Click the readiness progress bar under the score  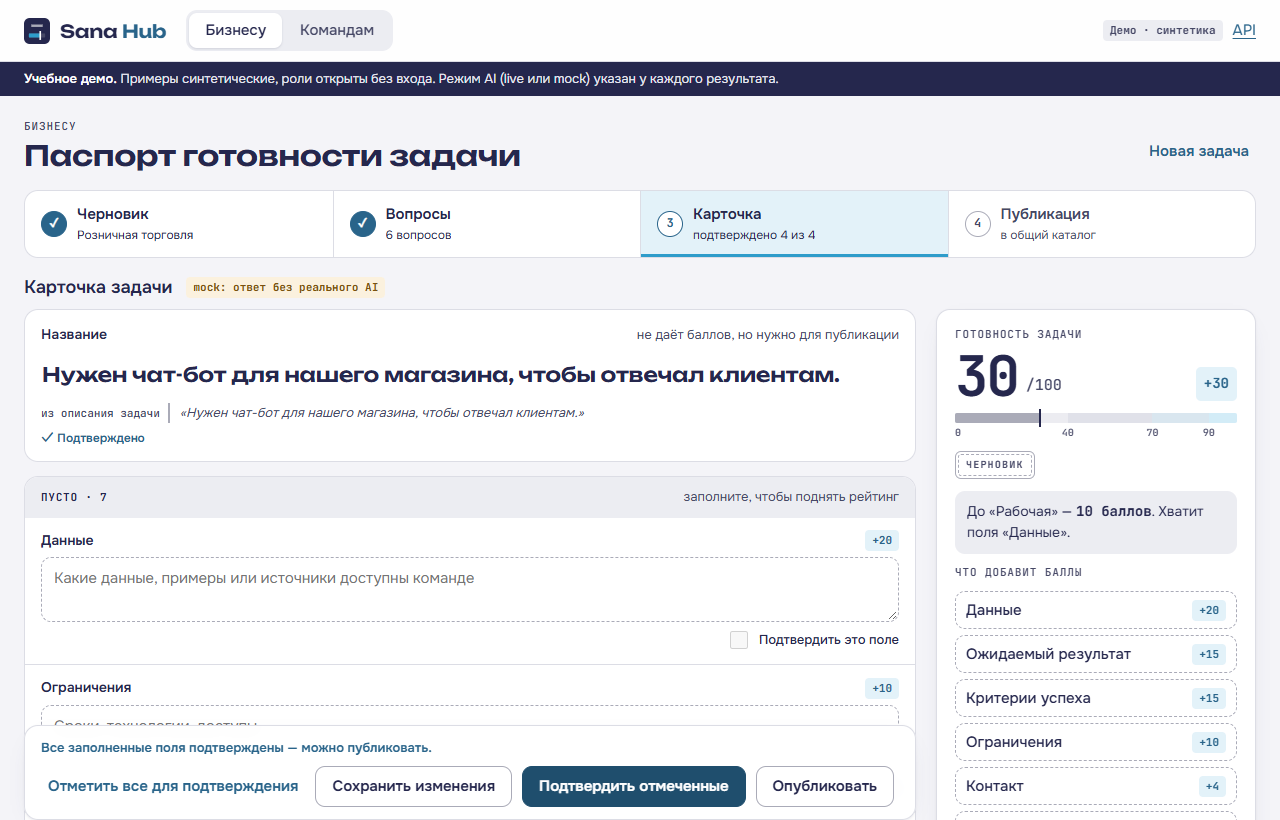tap(1096, 418)
